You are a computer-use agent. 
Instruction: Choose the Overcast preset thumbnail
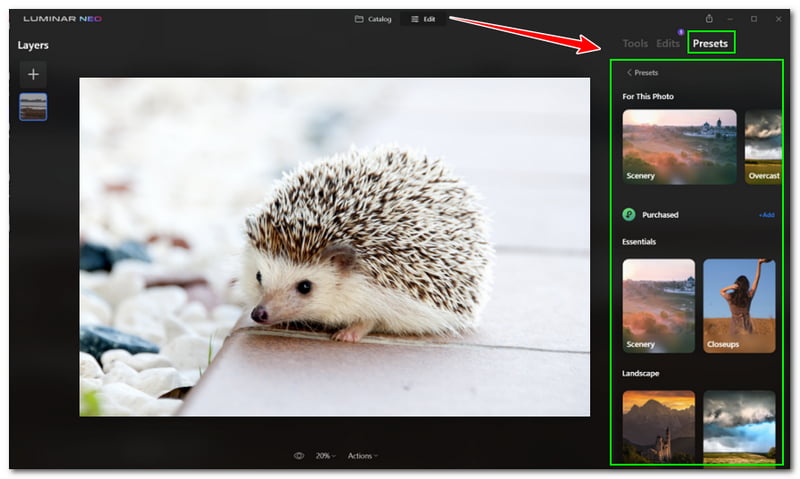point(762,146)
